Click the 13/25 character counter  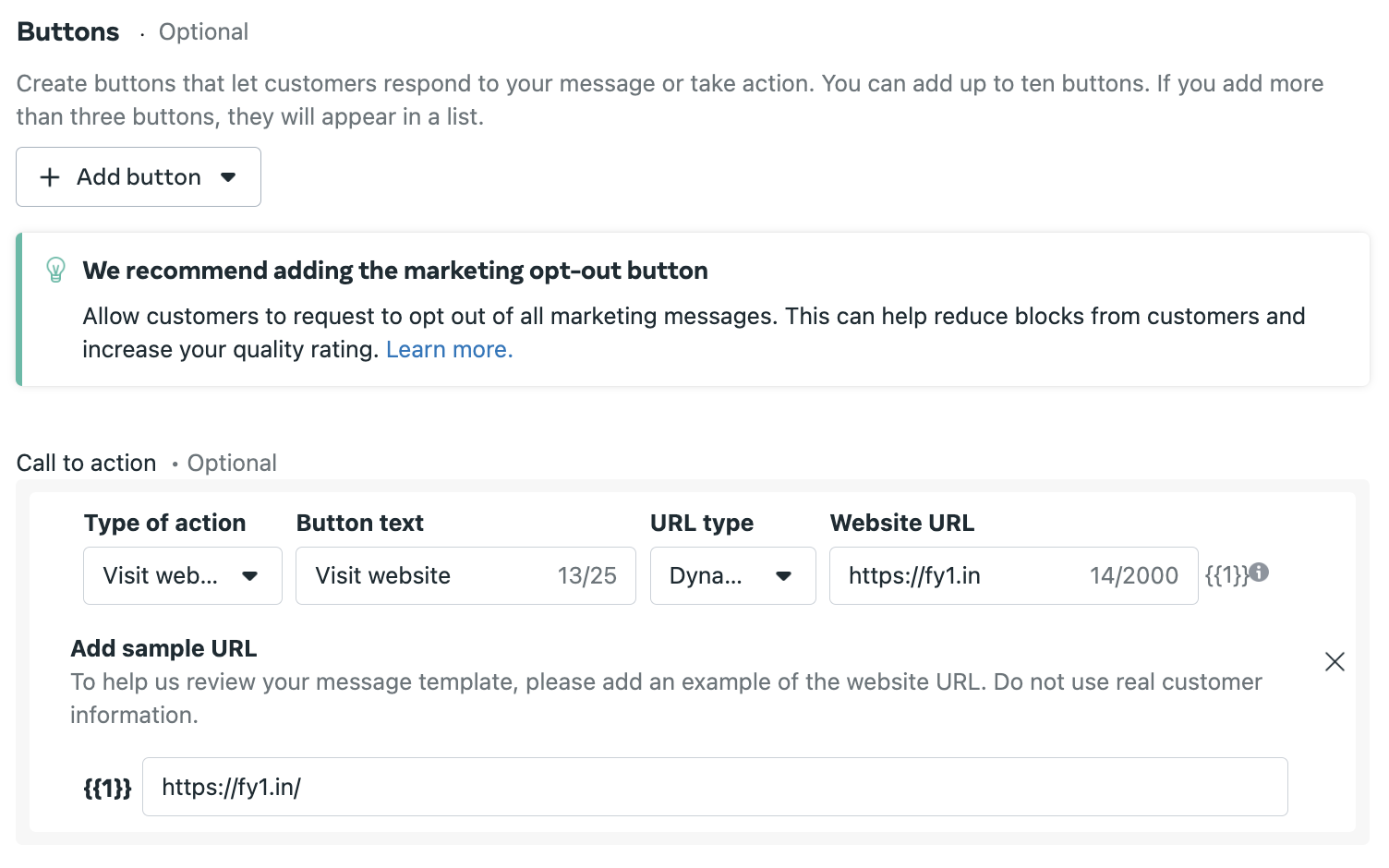[x=586, y=576]
